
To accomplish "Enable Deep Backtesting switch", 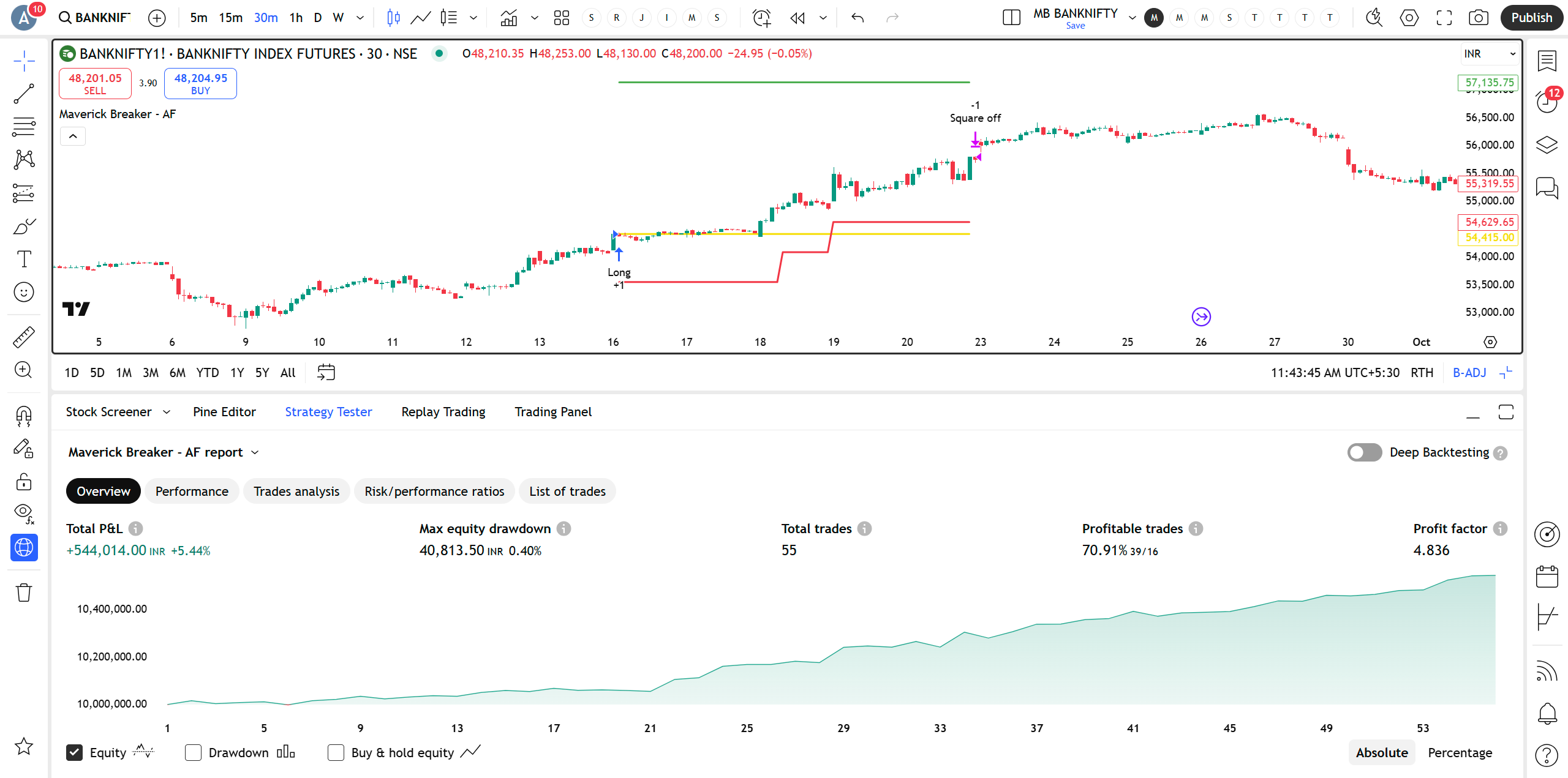I will 1364,452.
